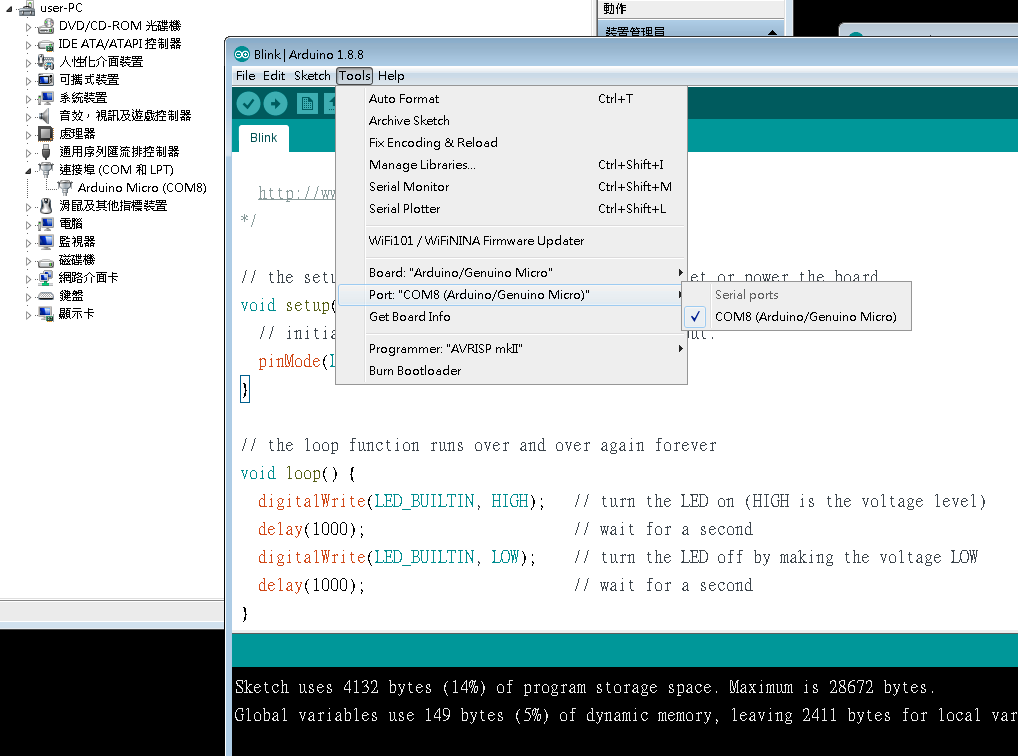Launch Serial Plotter from Tools menu

512,209
